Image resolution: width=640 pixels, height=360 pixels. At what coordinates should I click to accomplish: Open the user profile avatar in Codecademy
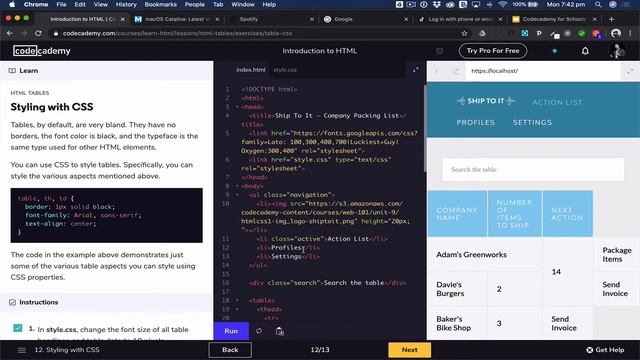[x=617, y=51]
